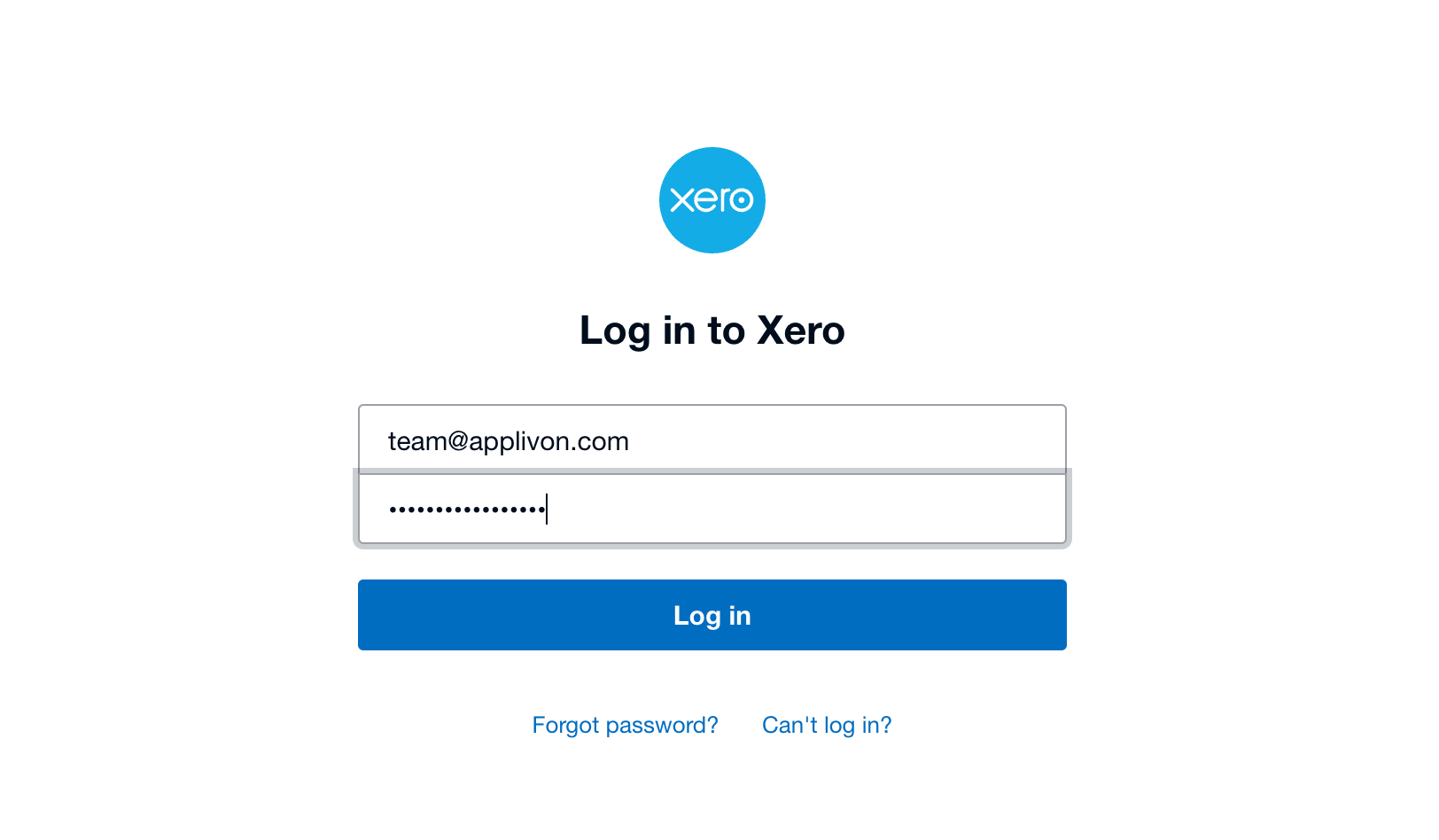
Task: Start password recovery via Forgot password?
Action: [625, 725]
